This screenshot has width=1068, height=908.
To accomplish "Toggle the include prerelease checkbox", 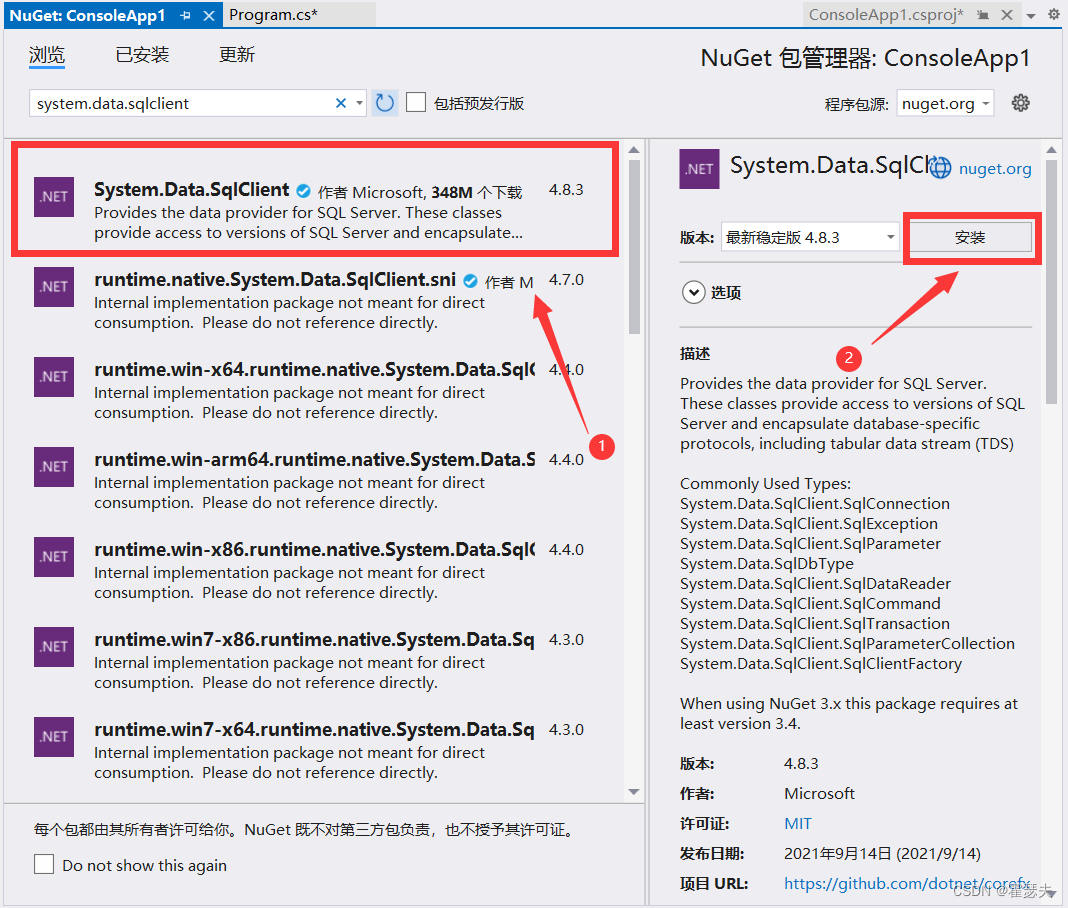I will [x=415, y=102].
